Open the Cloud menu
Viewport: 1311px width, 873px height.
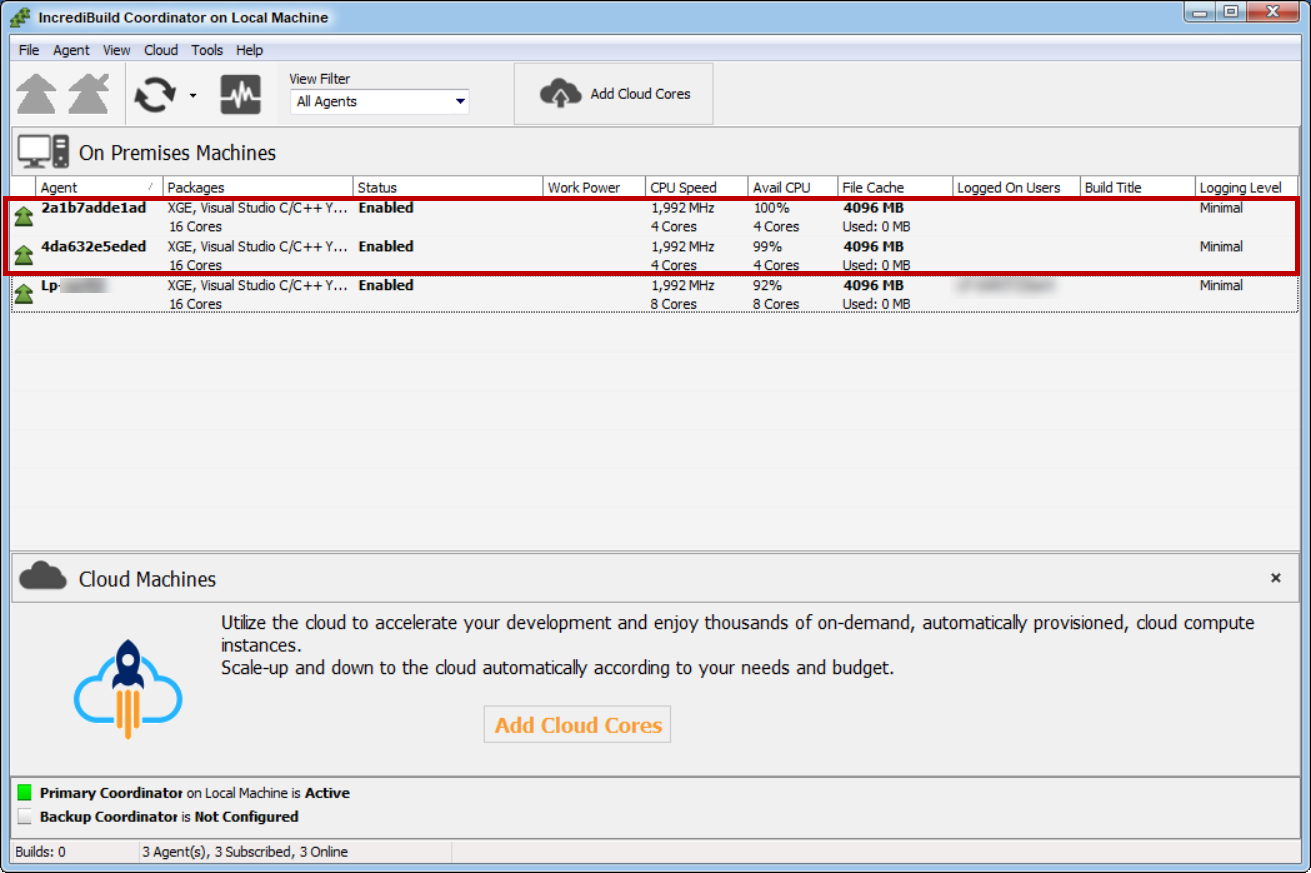(x=160, y=50)
